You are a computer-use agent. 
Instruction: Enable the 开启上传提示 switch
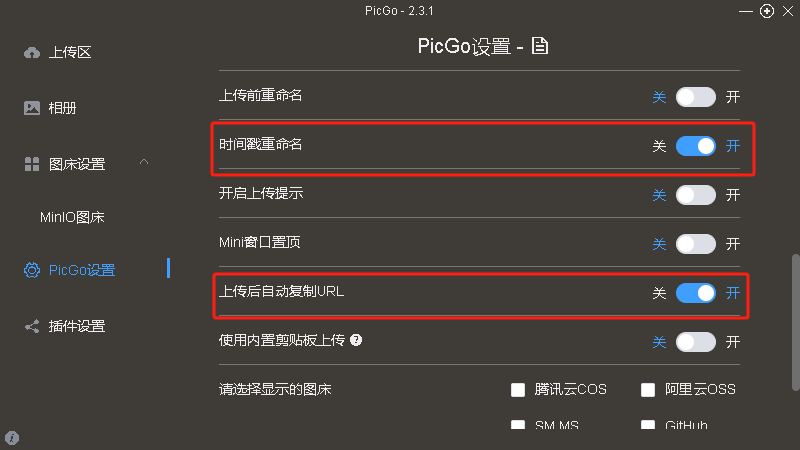(x=695, y=195)
